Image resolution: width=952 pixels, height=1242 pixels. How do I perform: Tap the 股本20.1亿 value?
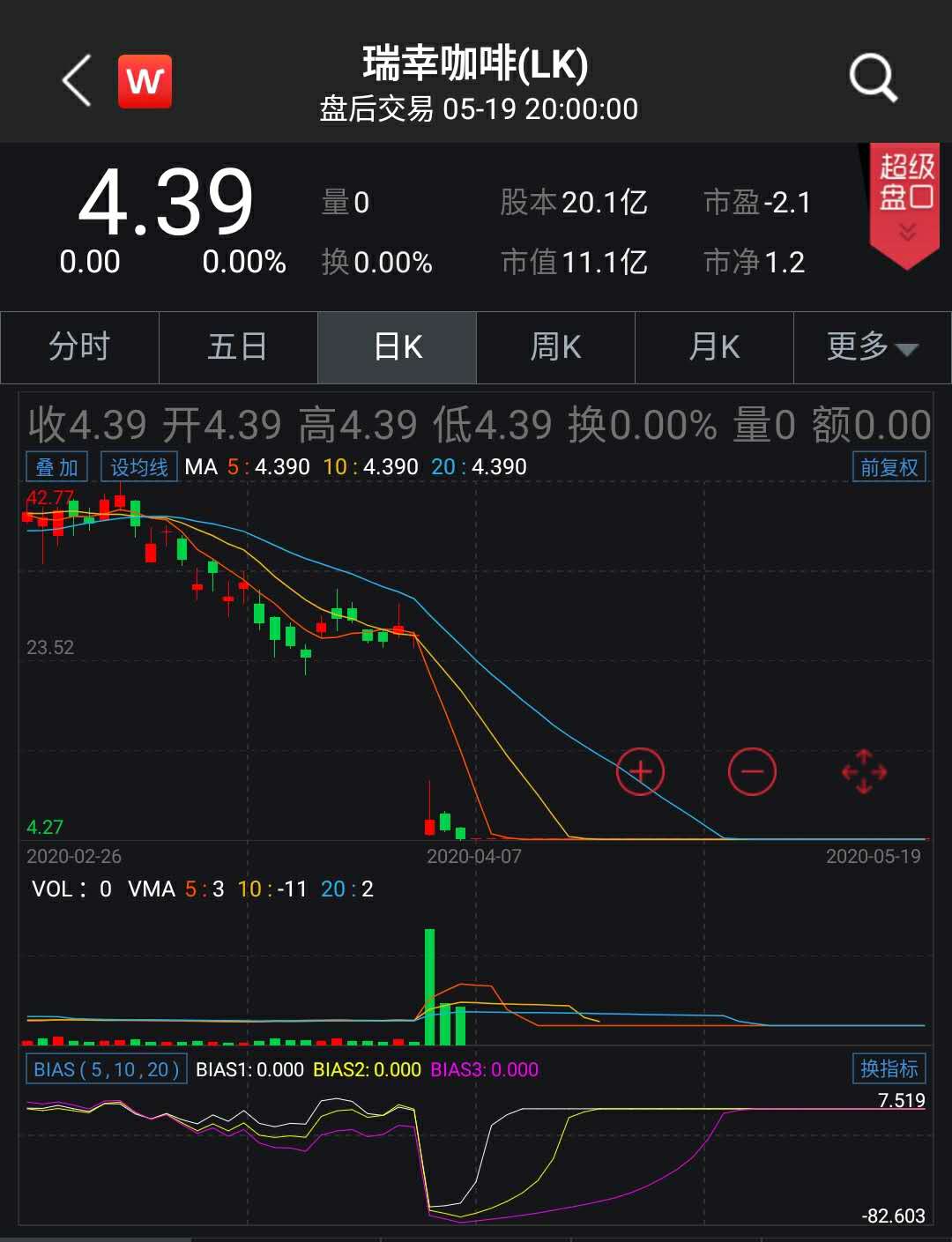(x=574, y=203)
